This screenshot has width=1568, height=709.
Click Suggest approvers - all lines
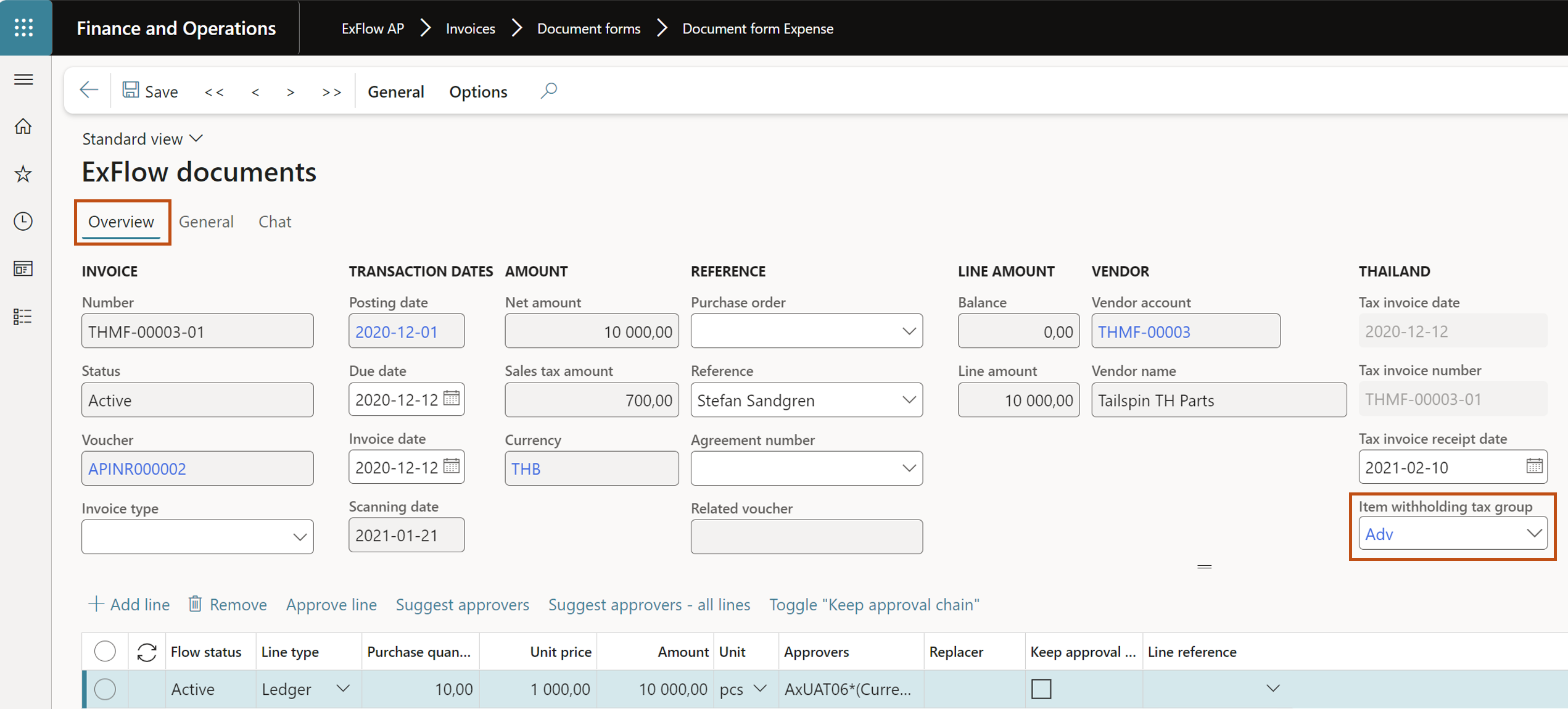649,605
